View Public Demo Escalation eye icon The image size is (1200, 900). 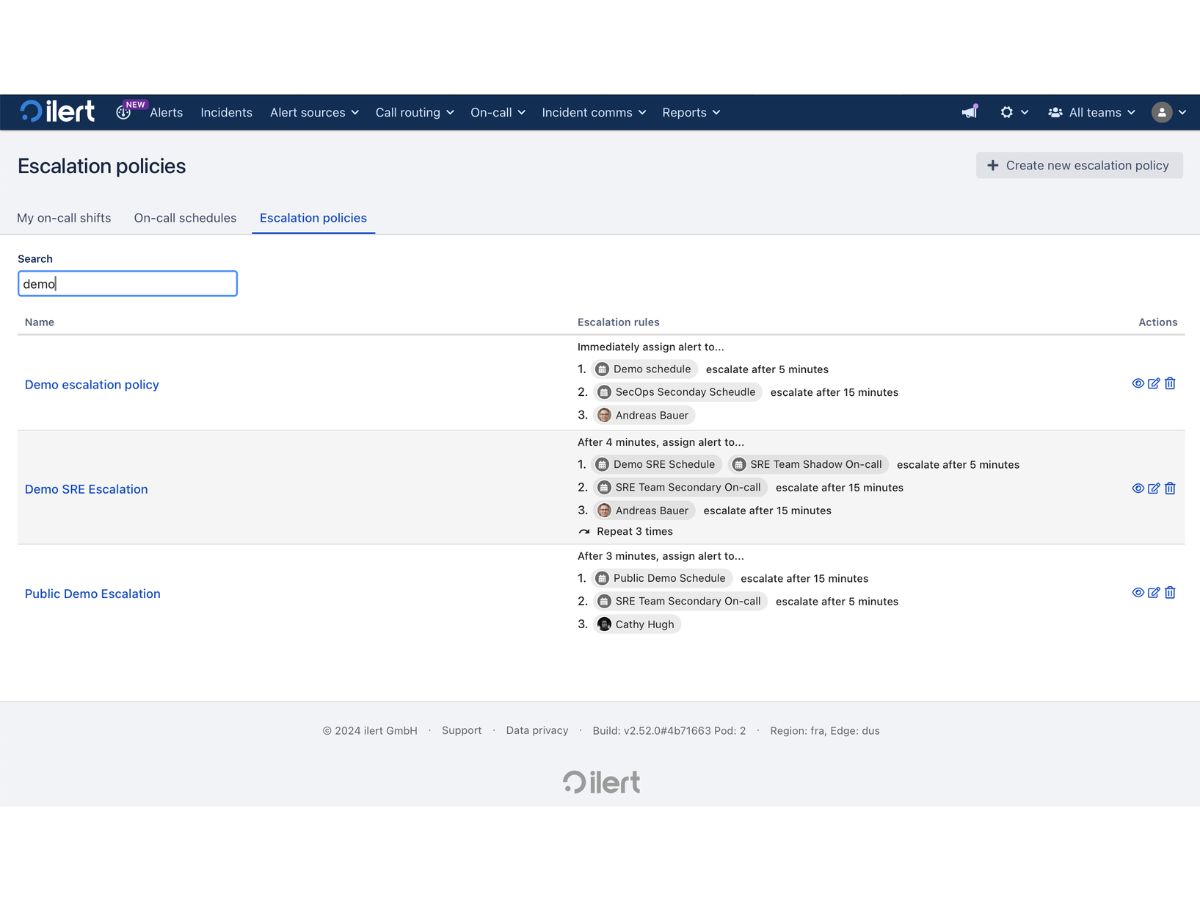coord(1138,592)
